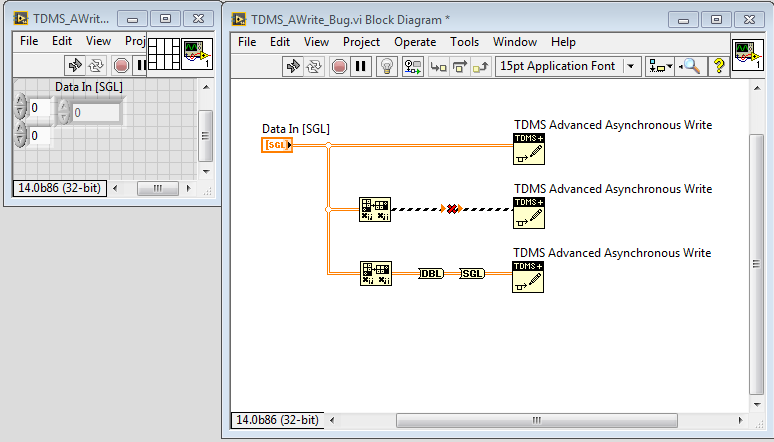Viewport: 774px width, 442px height.
Task: Select Data In SGL terminal on diagram
Action: [x=277, y=145]
